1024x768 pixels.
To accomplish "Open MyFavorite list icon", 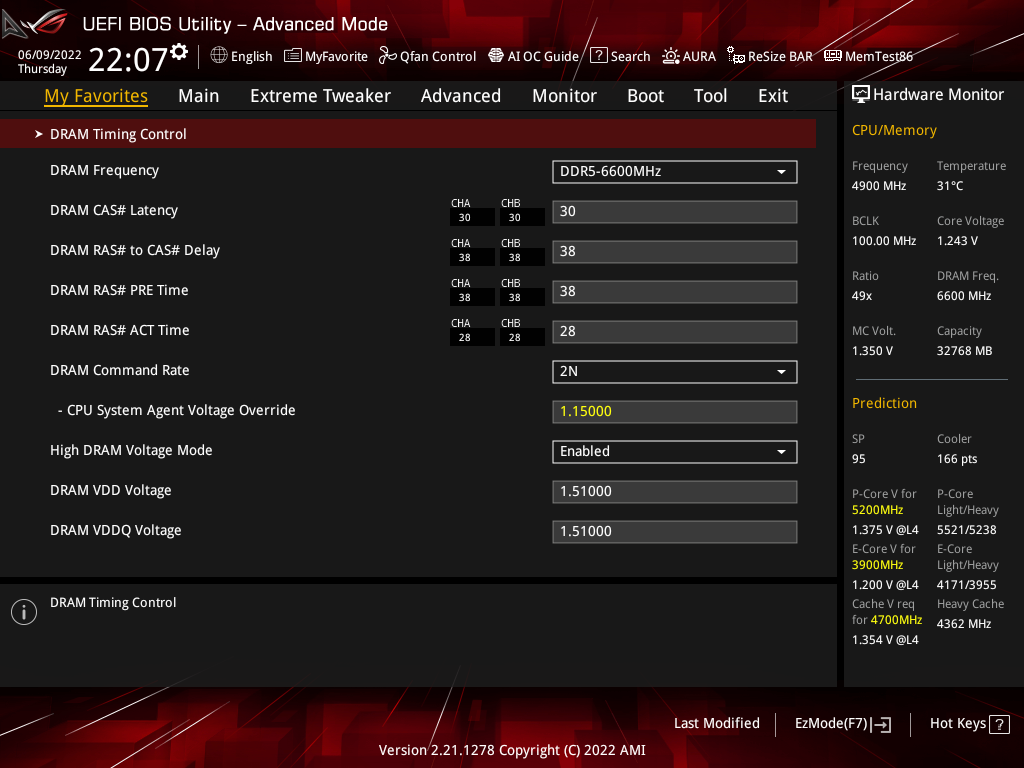I will (293, 56).
